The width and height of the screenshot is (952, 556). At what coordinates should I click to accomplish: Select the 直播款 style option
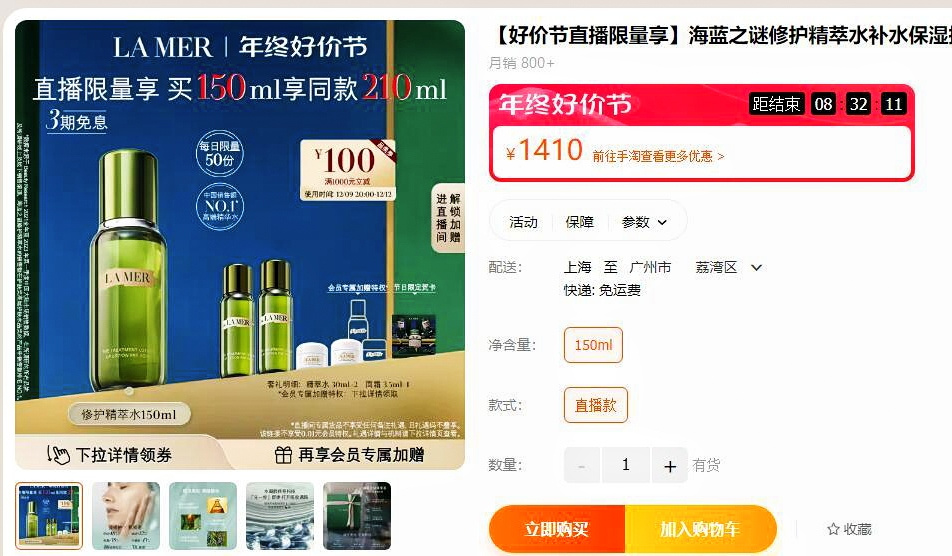[x=596, y=405]
